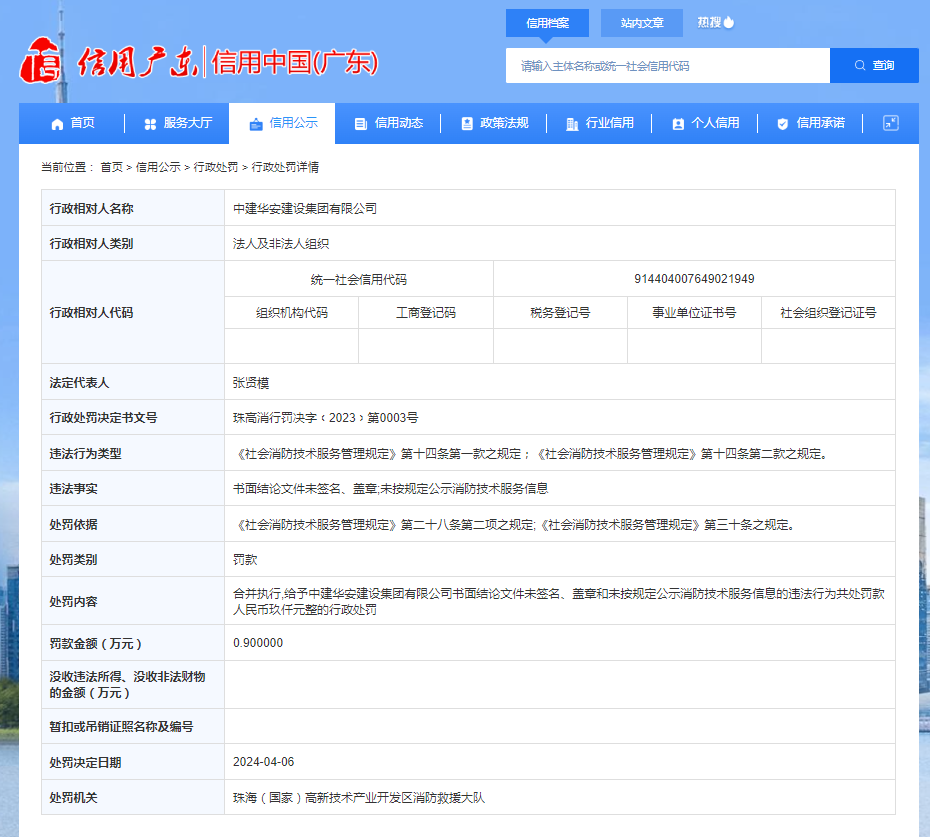Click the fine amount 0.900000
Screen dimensions: 930x837
coord(258,643)
